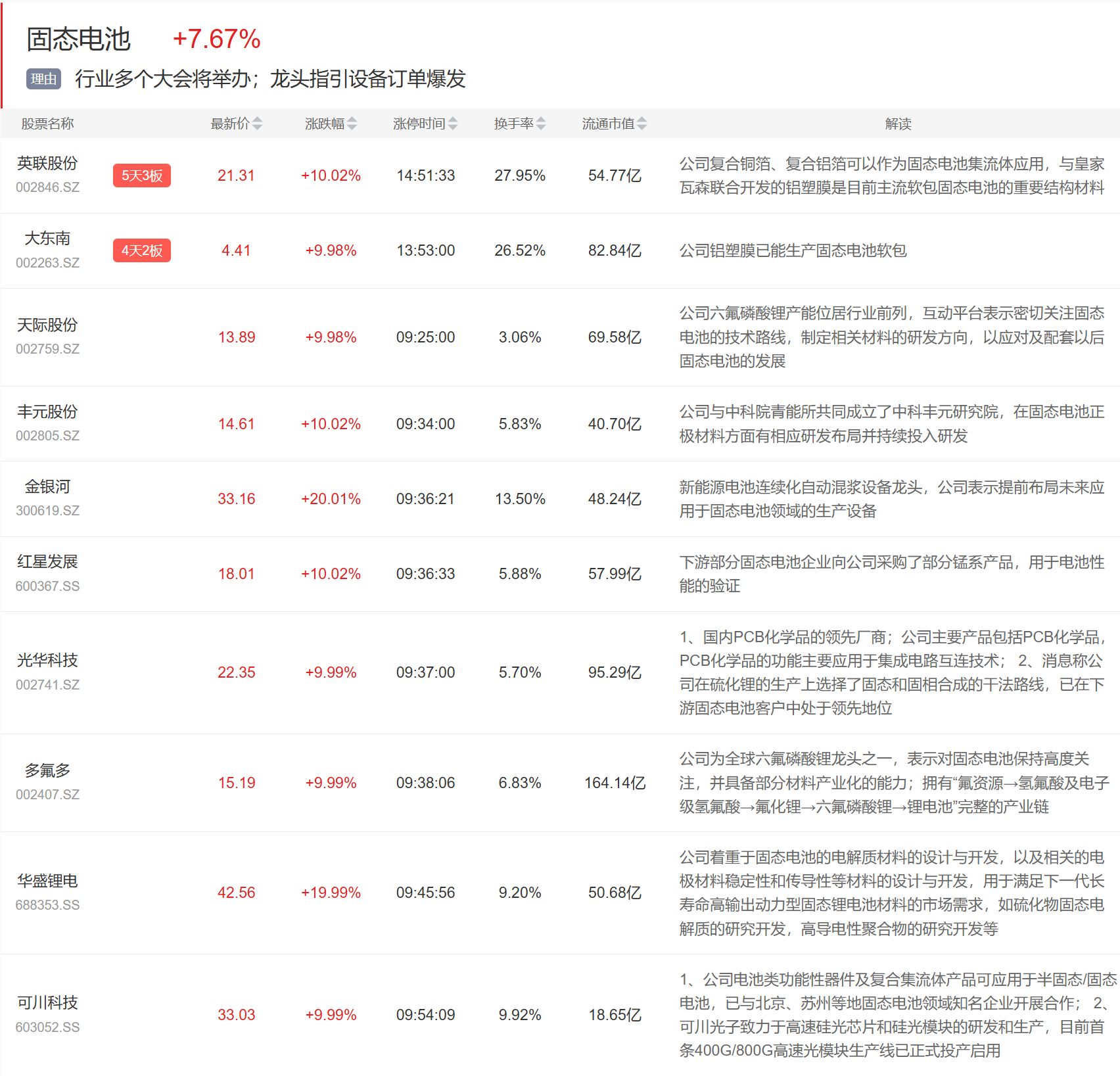Click the 可川科技 stock name

click(x=47, y=1002)
